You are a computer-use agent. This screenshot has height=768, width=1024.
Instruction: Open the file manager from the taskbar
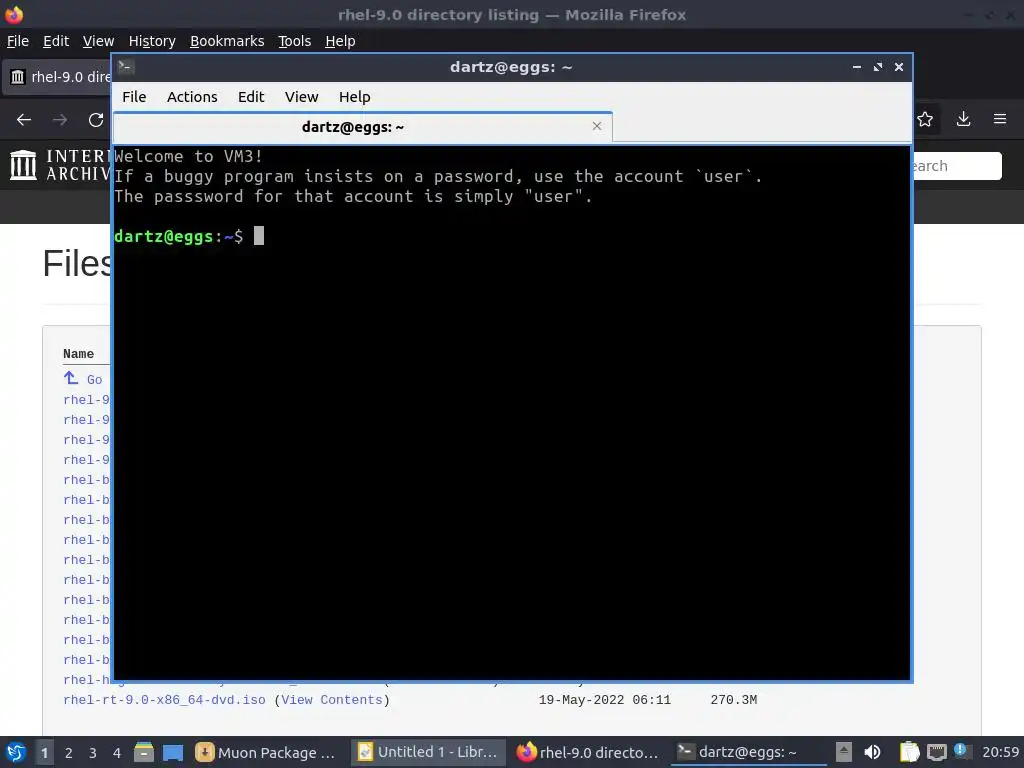144,752
